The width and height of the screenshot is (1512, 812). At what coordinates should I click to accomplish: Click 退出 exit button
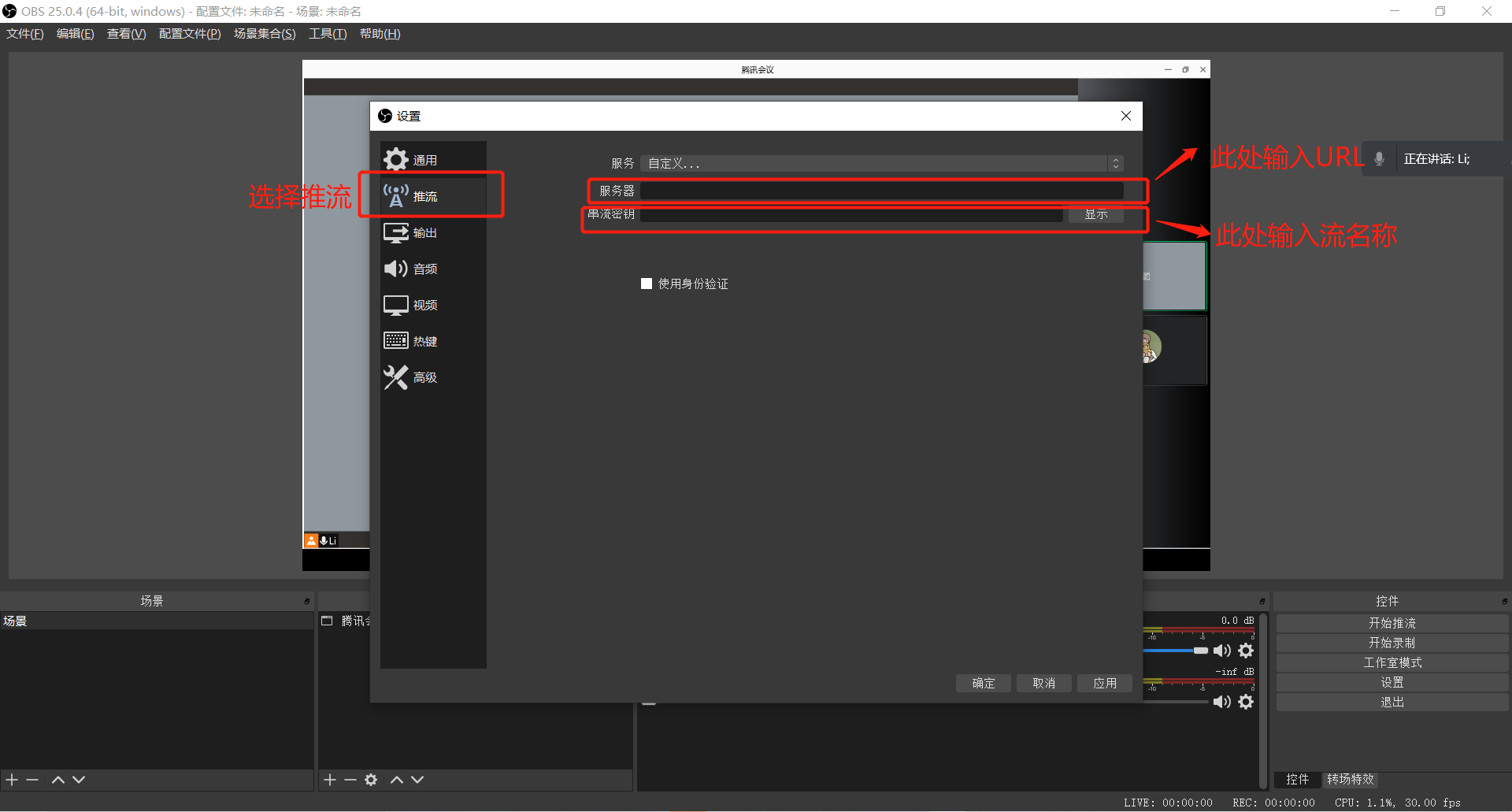click(1392, 702)
